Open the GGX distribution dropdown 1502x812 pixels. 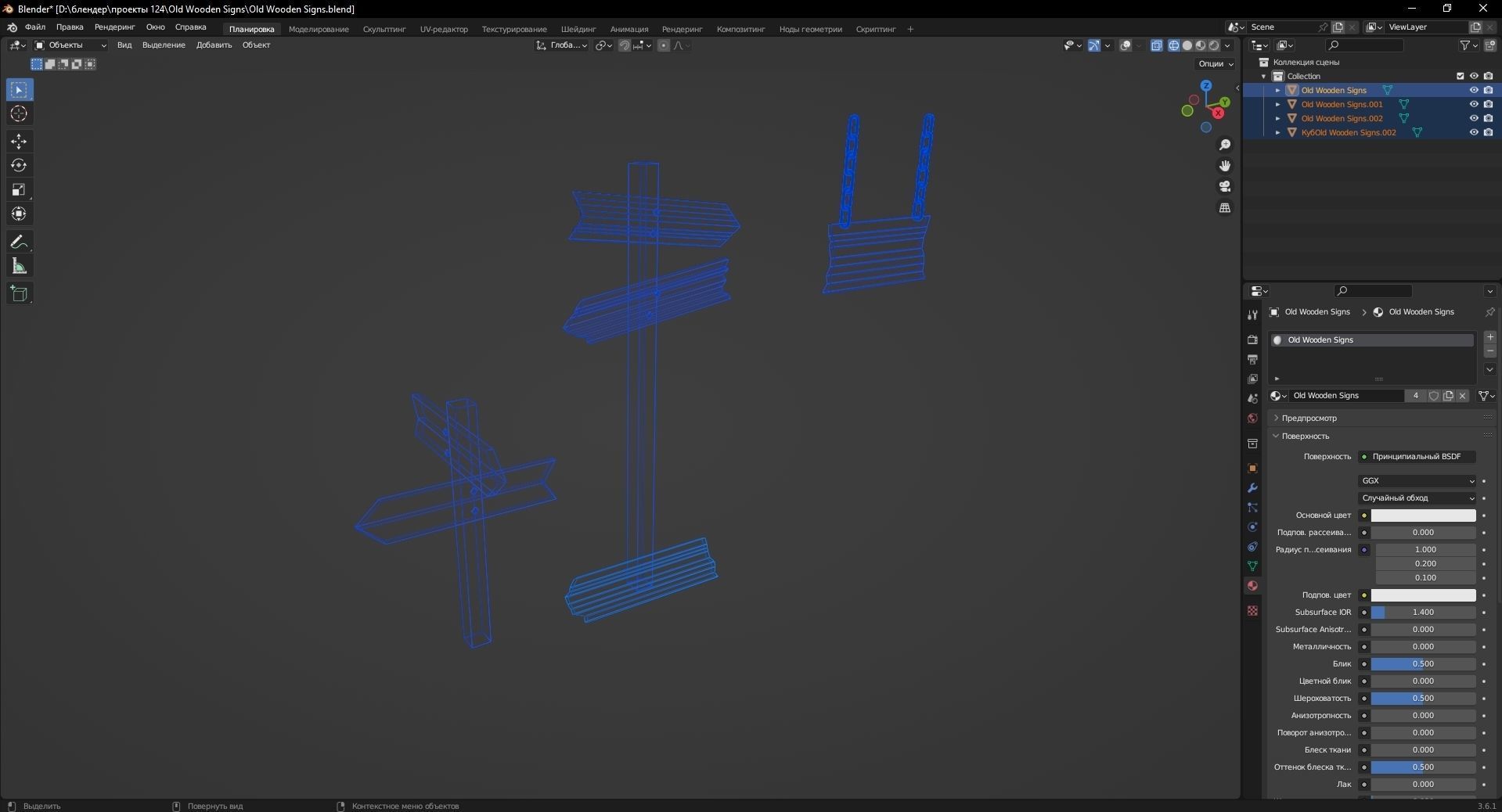point(1417,481)
